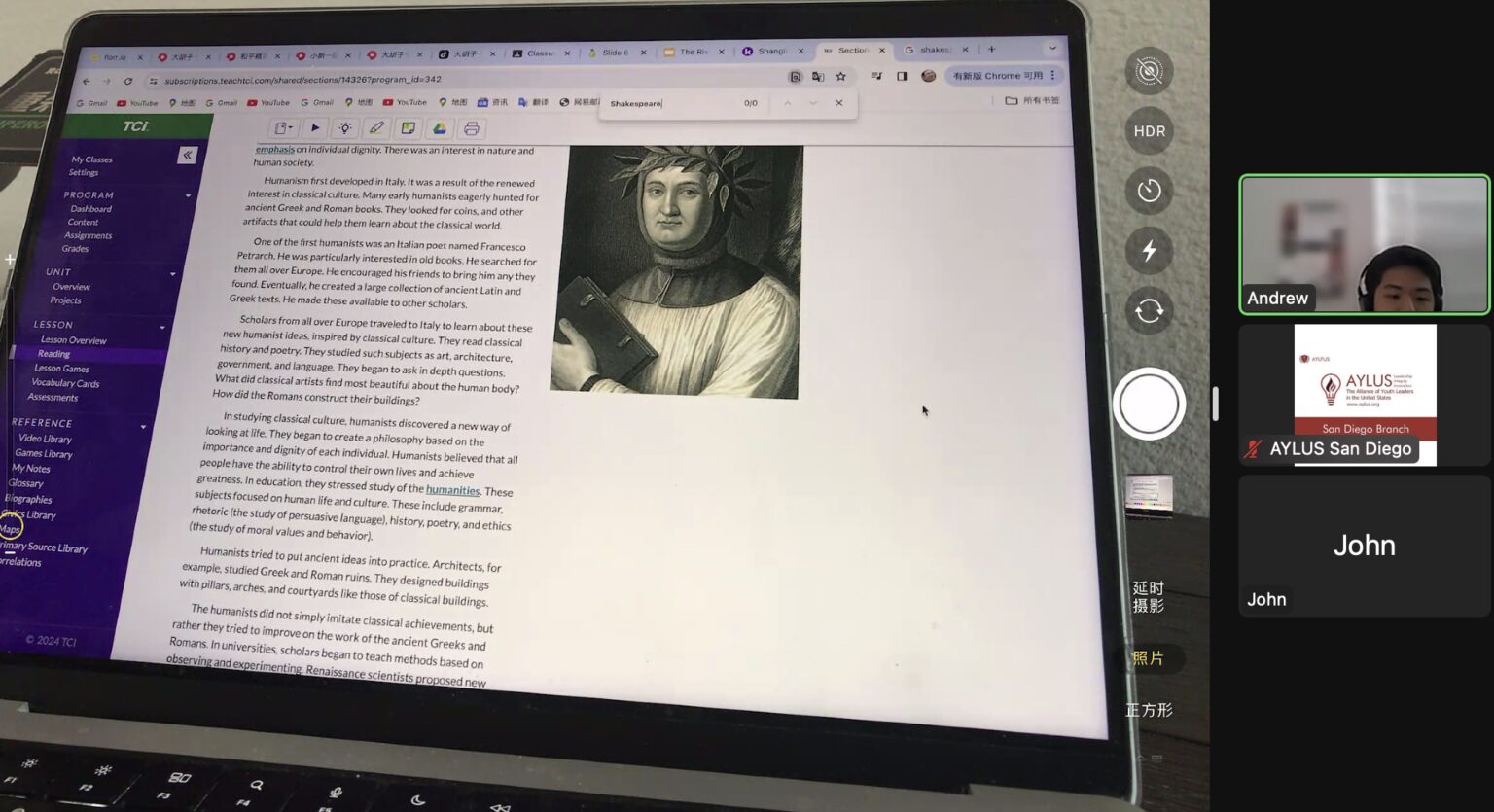The image size is (1494, 812).
Task: Toggle the camera flash lightning icon
Action: coord(1149,251)
